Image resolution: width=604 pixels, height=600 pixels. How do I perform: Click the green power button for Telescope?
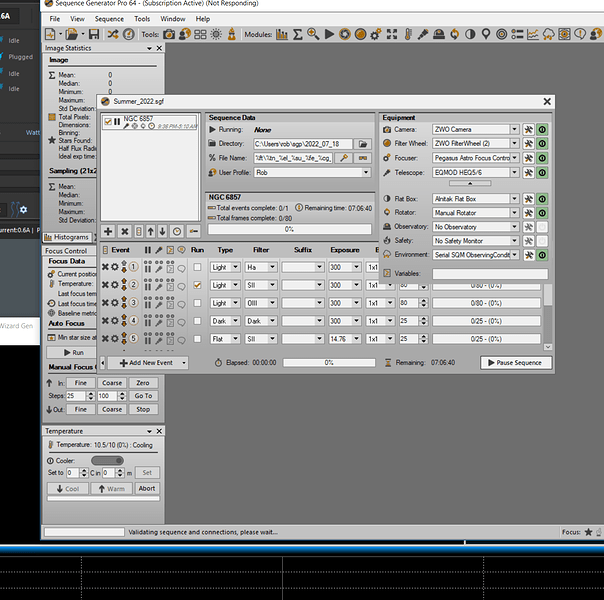pyautogui.click(x=542, y=173)
